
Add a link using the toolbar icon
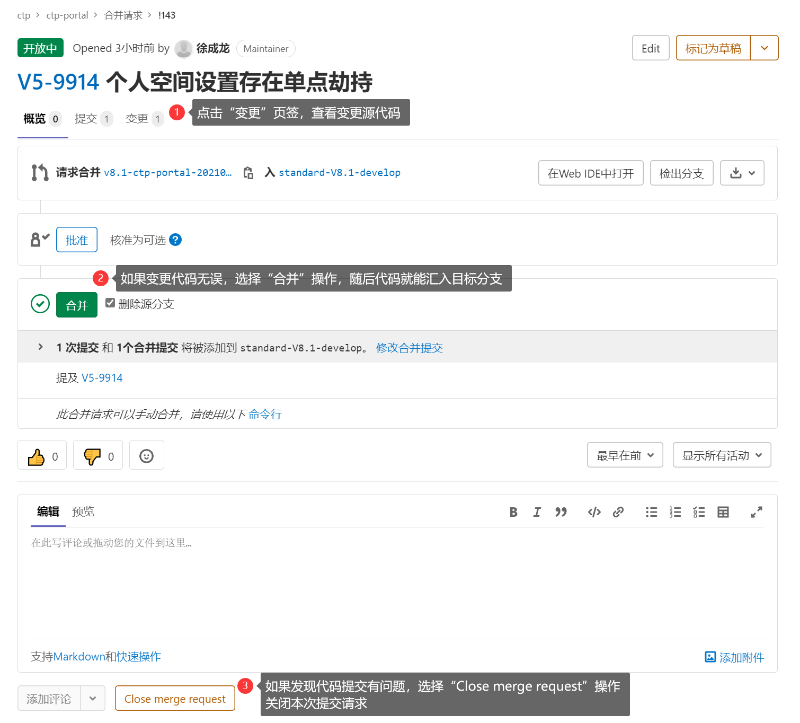pyautogui.click(x=618, y=512)
